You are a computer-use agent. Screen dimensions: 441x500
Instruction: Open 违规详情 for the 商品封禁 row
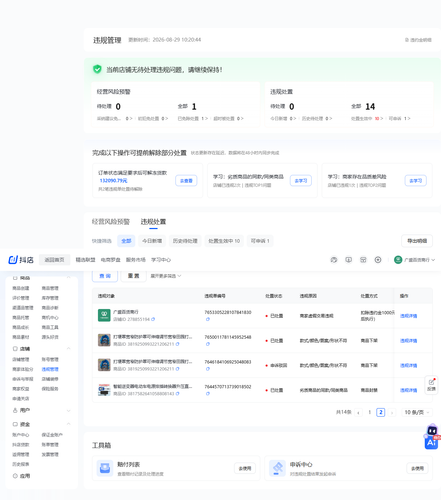coord(409,390)
